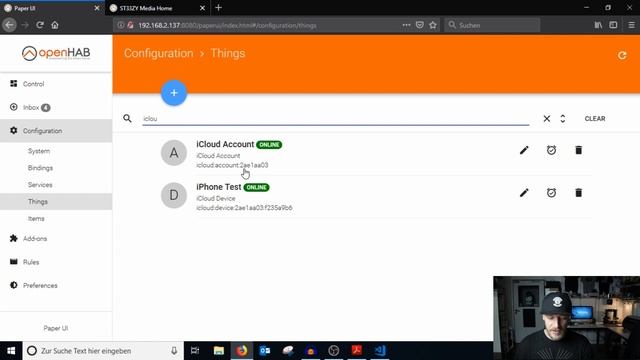This screenshot has height=360, width=640.
Task: Open Preferences in the sidebar
Action: [x=56, y=285]
